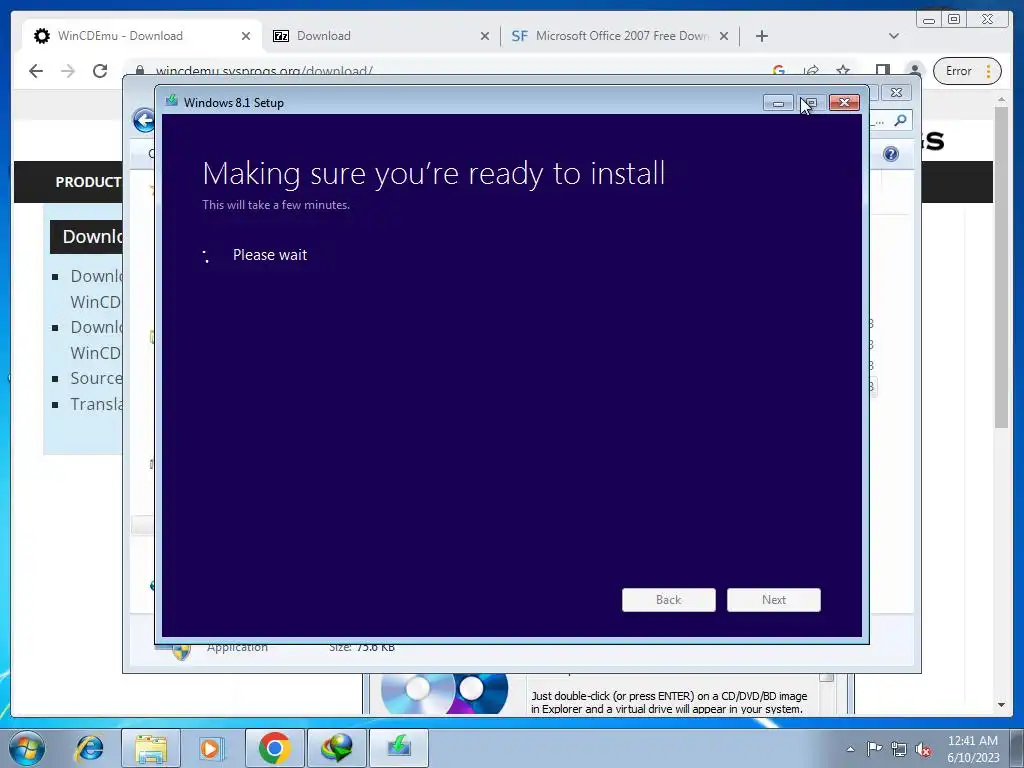
Task: Open Explorer window help icon
Action: coord(891,154)
